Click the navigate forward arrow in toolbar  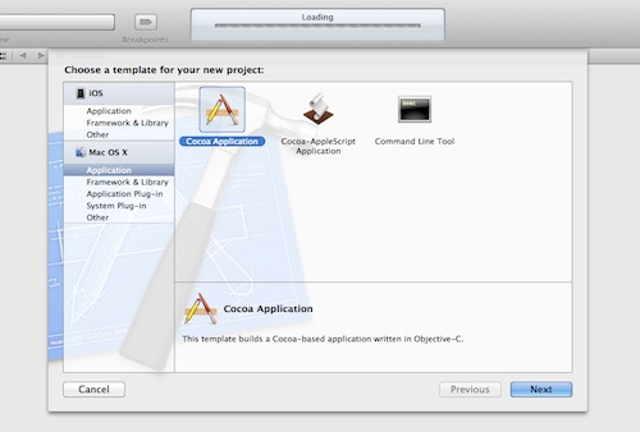coord(41,56)
